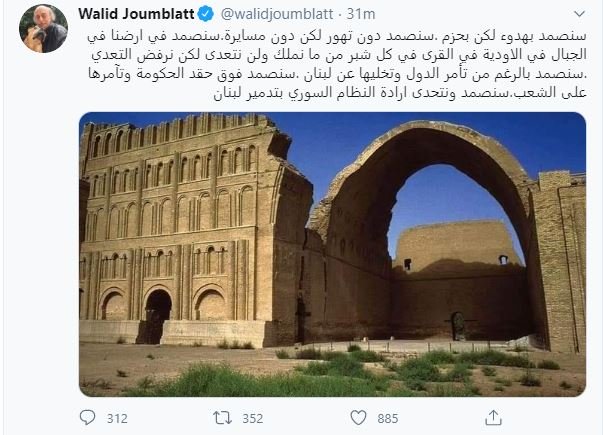
Task: Visit the @walidjoumblatt handle link
Action: [x=277, y=14]
